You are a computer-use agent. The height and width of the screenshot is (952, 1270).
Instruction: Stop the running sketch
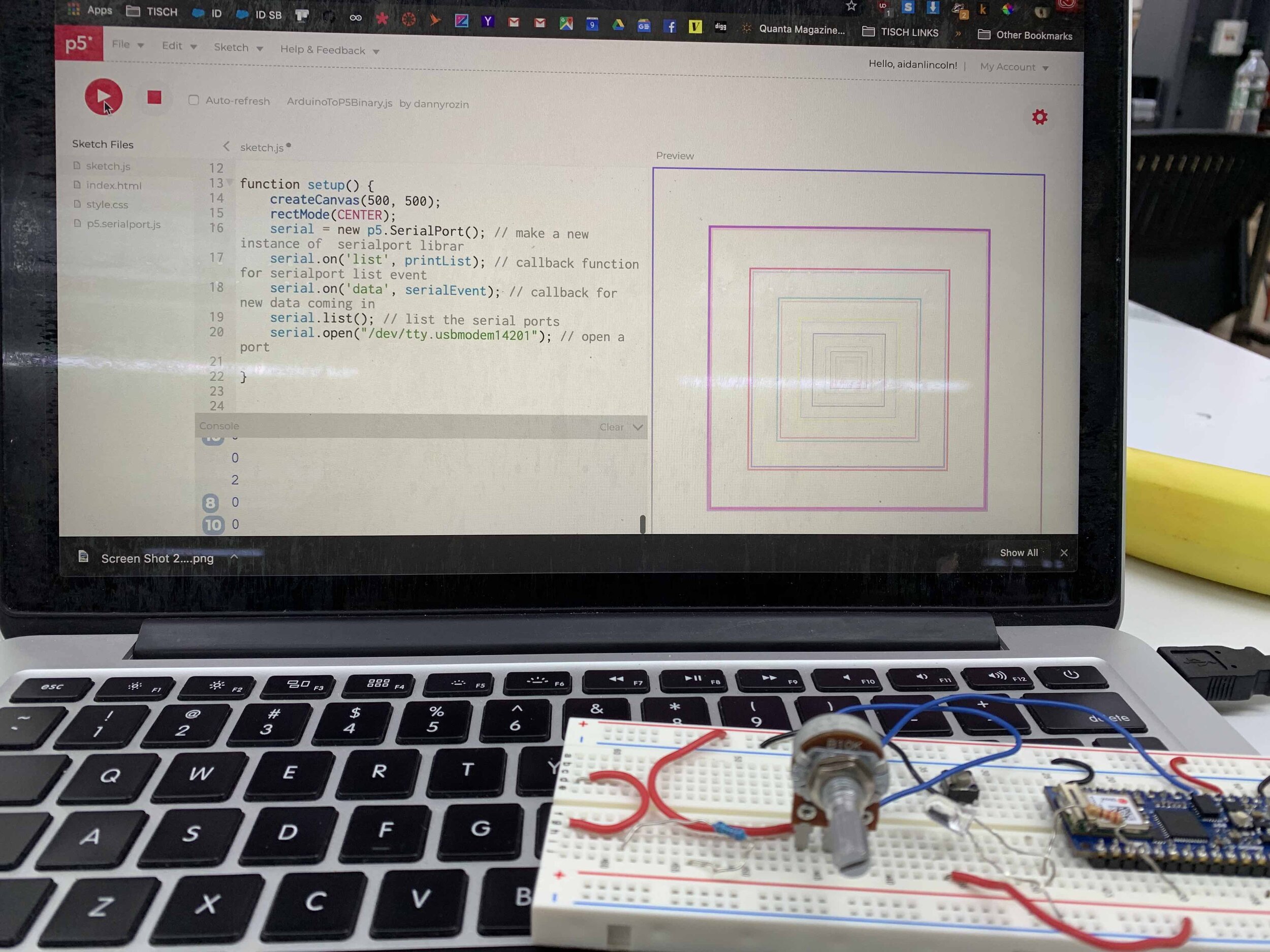[154, 97]
